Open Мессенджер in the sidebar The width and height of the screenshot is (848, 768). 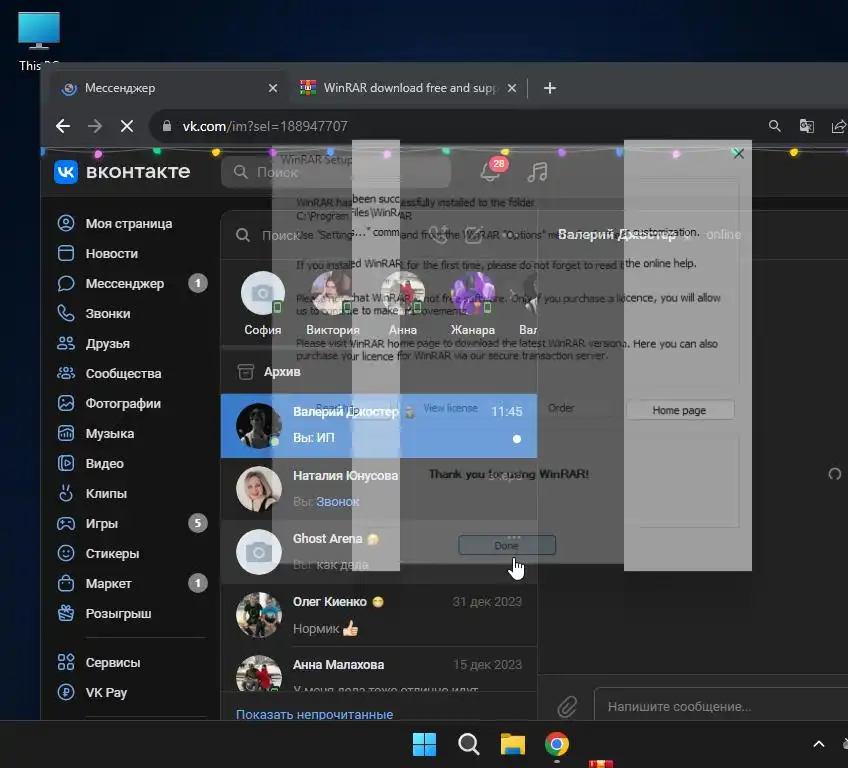click(x=110, y=283)
